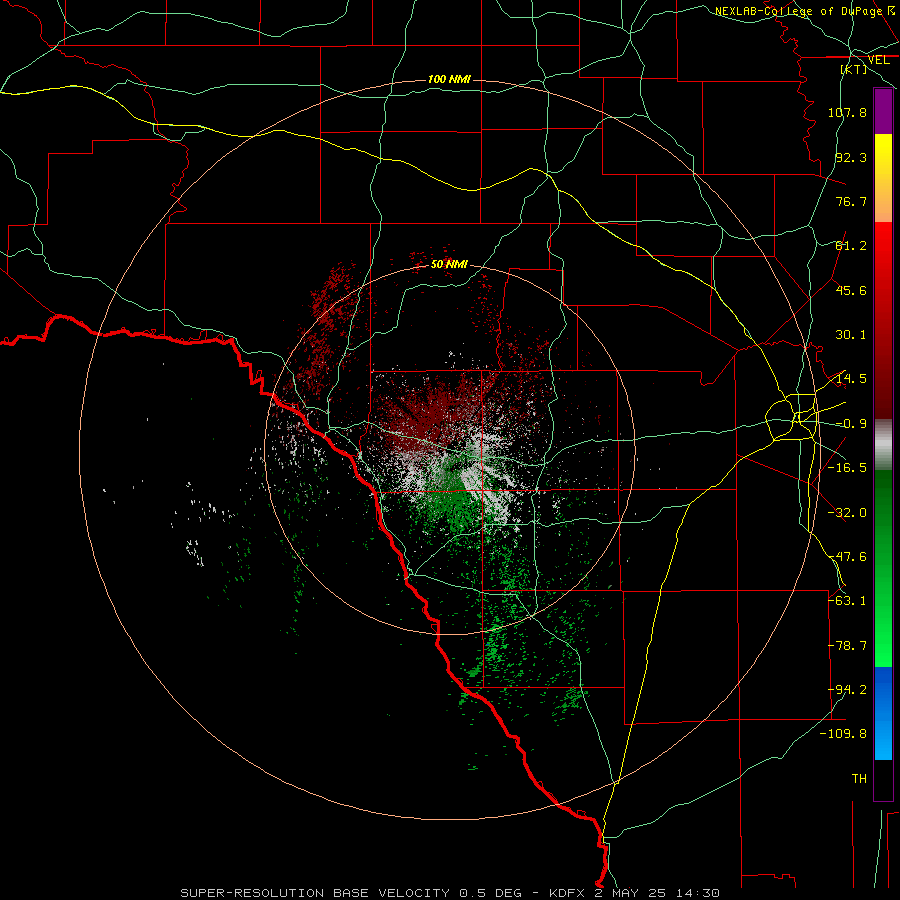Click the 30.1 value on the velocity scale
Image resolution: width=900 pixels, height=900 pixels.
851,335
